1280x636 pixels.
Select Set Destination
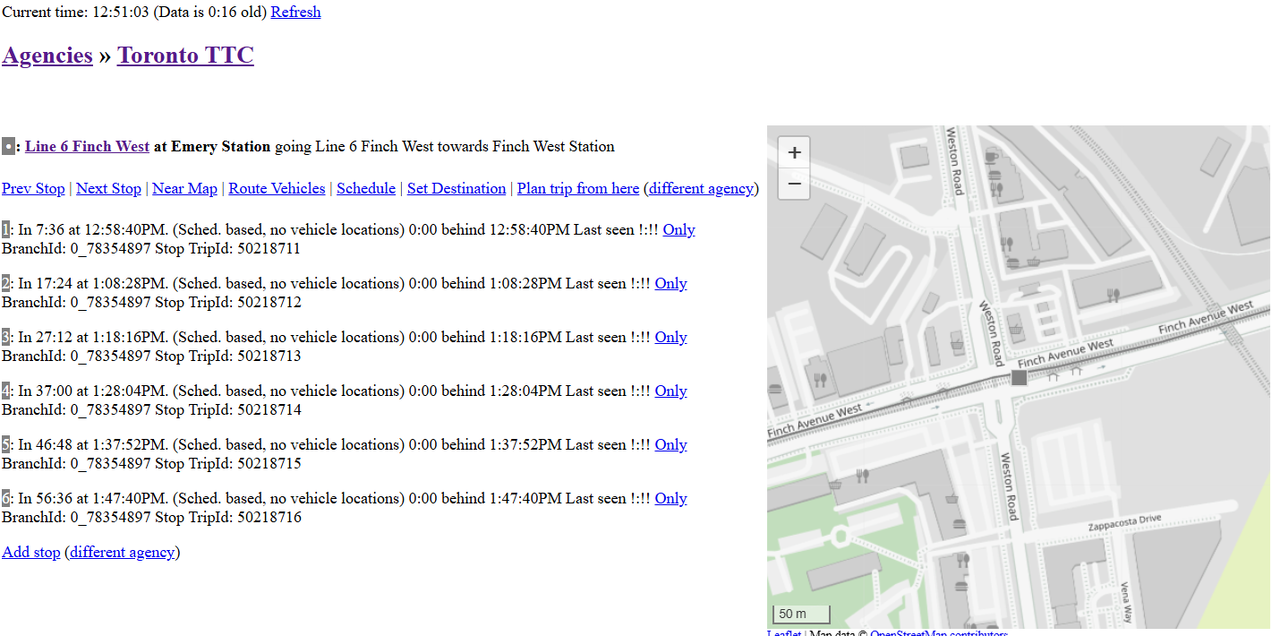pos(456,189)
